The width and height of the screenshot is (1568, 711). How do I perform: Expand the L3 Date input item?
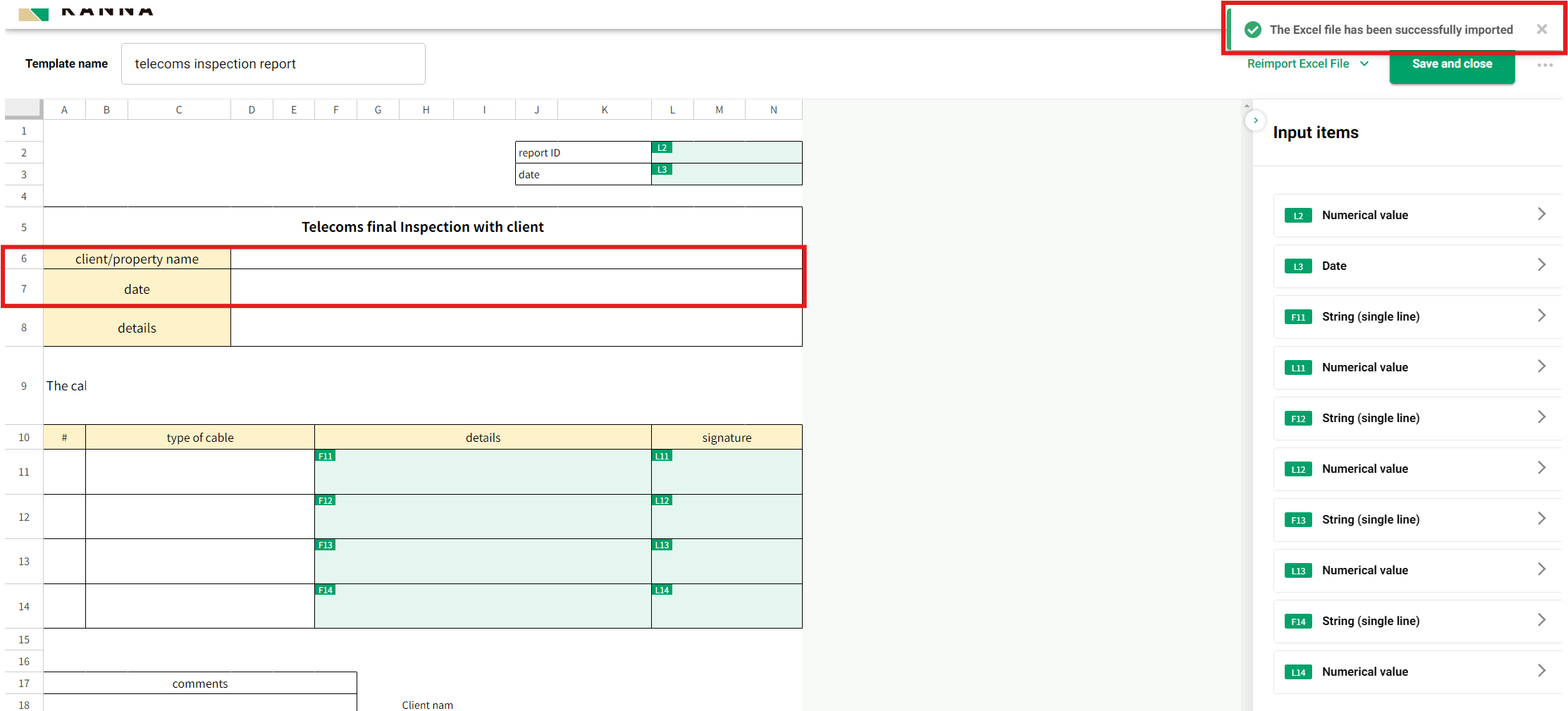pyautogui.click(x=1416, y=266)
